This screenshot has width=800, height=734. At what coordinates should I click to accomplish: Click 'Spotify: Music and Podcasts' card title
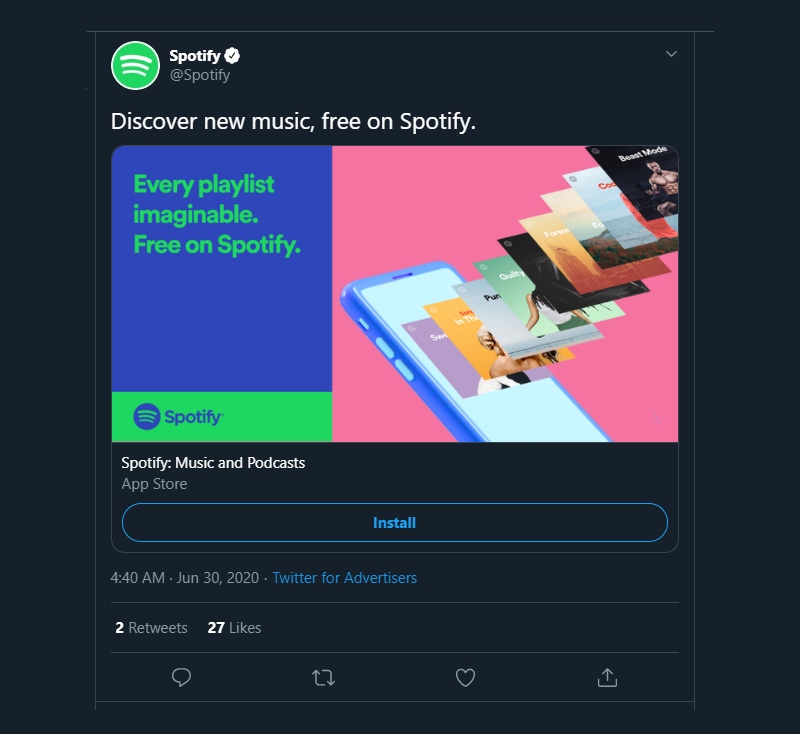tap(213, 463)
